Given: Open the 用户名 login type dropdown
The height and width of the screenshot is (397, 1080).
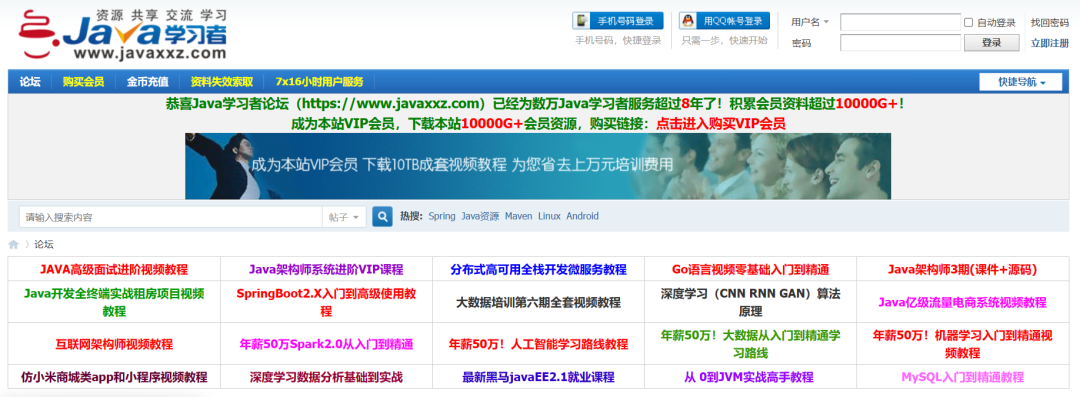Looking at the screenshot, I should [x=810, y=22].
